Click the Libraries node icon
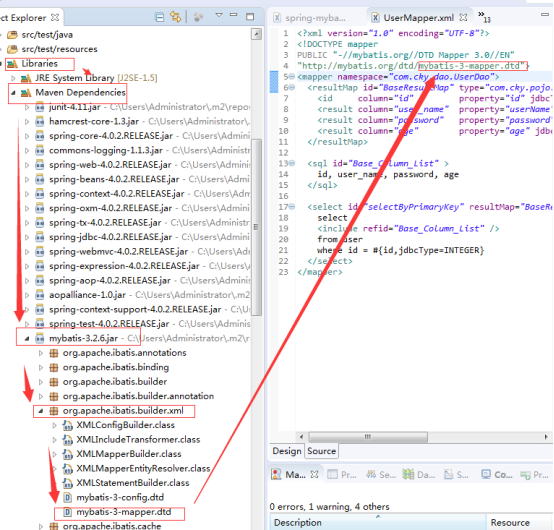The image size is (554, 530). click(x=12, y=64)
